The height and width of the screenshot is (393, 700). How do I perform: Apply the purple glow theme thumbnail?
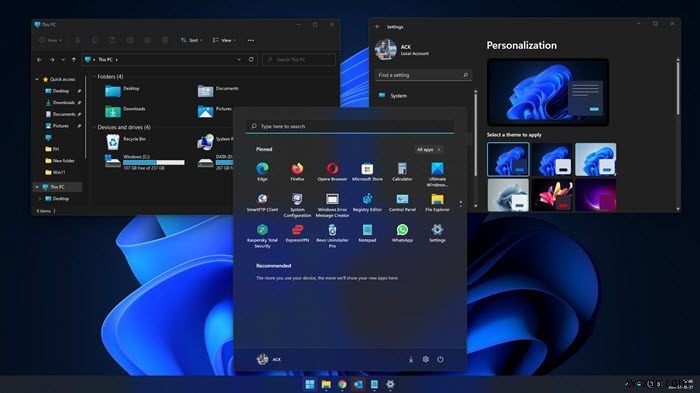(x=596, y=195)
